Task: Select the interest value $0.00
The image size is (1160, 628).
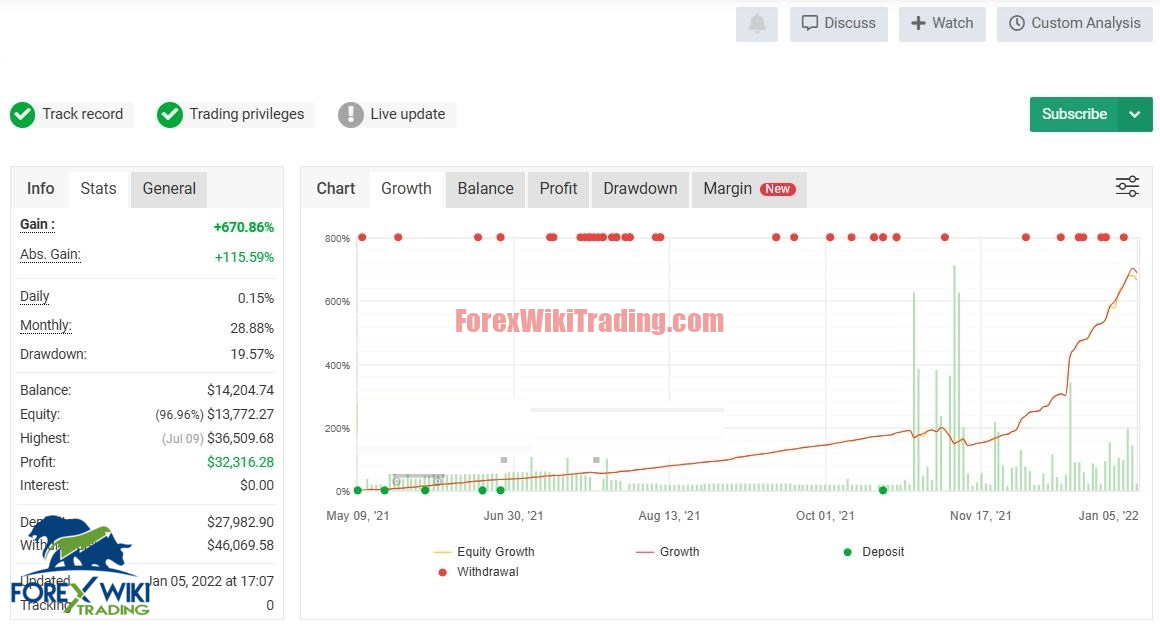Action: point(257,485)
